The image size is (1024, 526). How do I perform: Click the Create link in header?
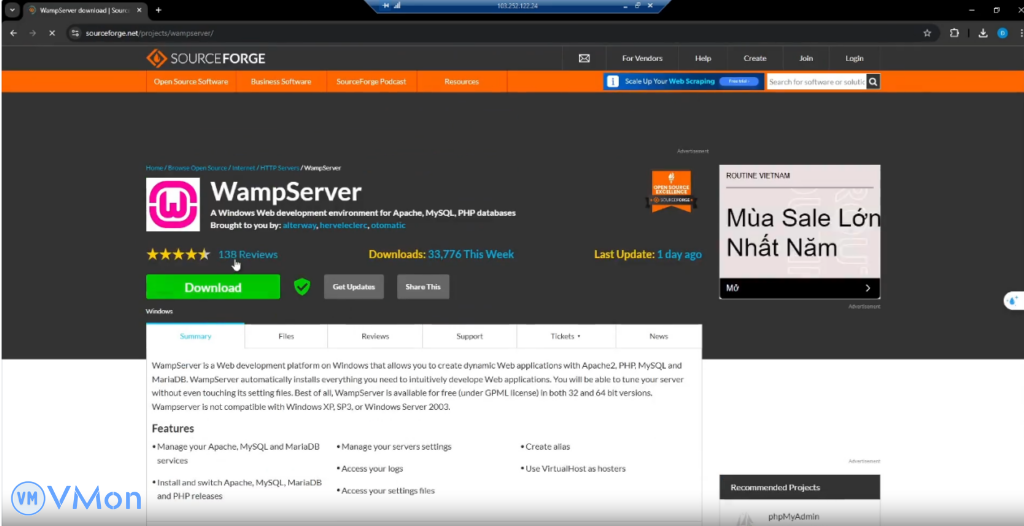(754, 58)
